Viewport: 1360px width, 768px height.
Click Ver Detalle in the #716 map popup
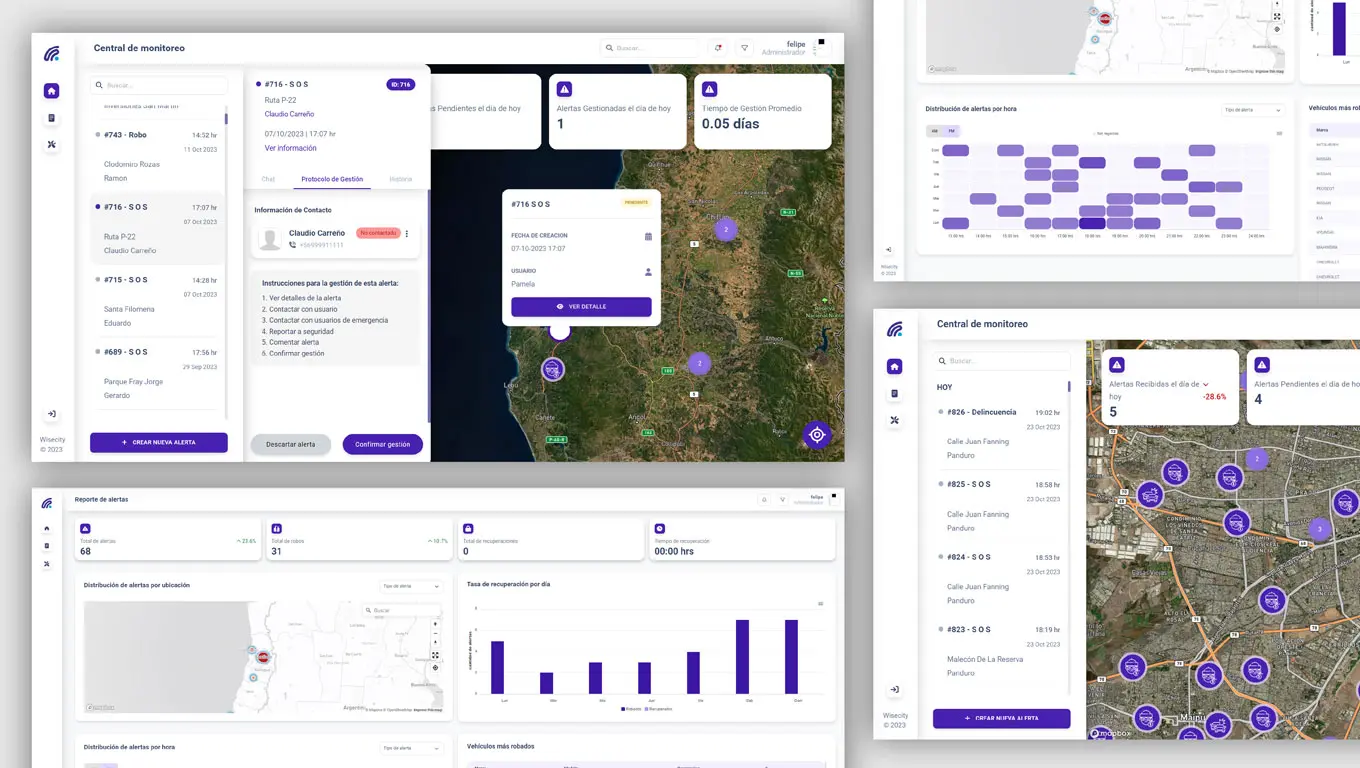(581, 307)
